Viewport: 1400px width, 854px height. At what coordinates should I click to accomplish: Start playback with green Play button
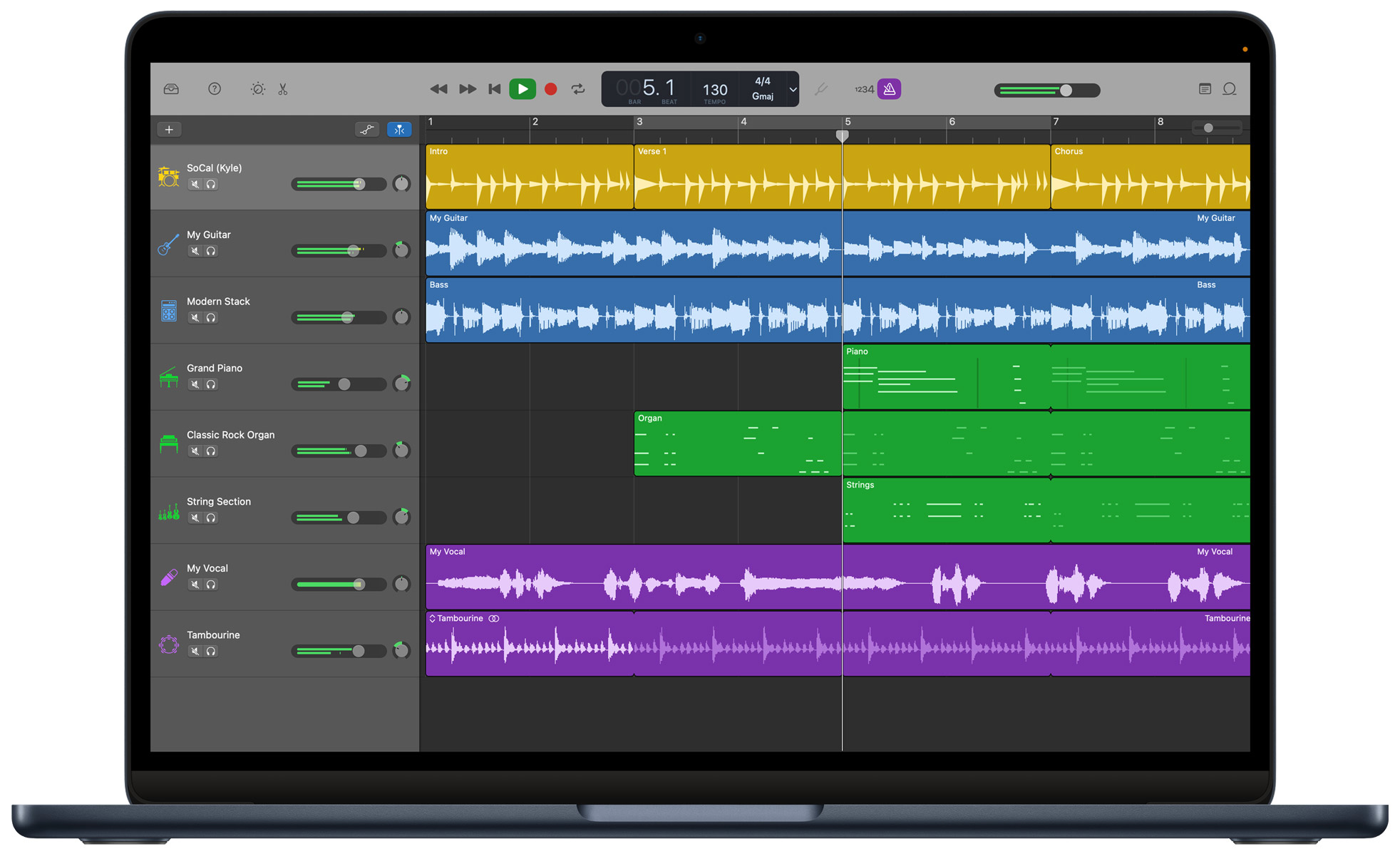click(523, 89)
